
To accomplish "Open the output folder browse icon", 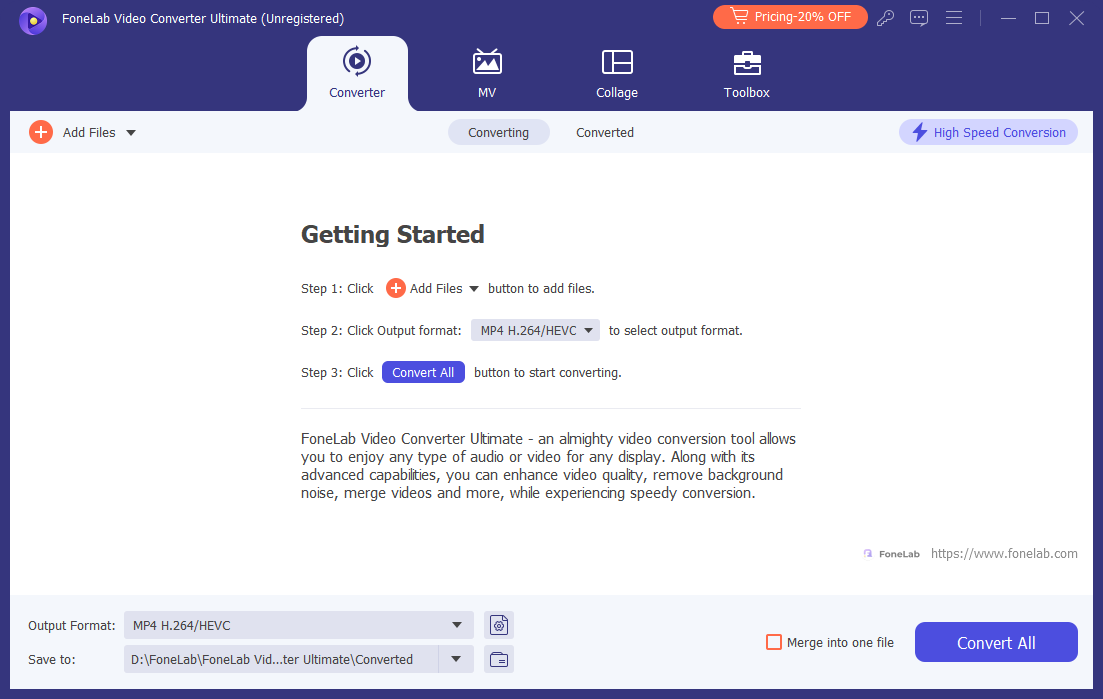I will (498, 659).
